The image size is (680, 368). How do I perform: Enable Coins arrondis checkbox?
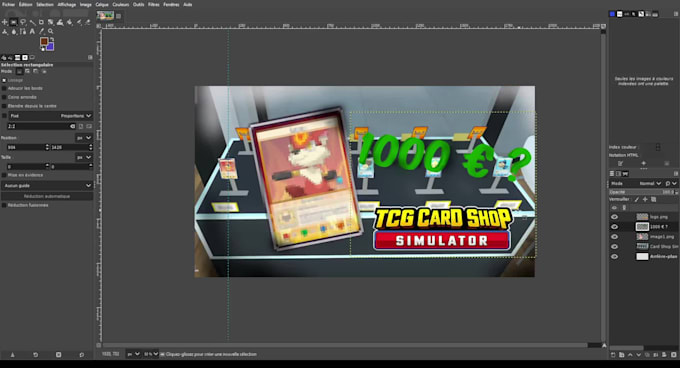pos(4,97)
